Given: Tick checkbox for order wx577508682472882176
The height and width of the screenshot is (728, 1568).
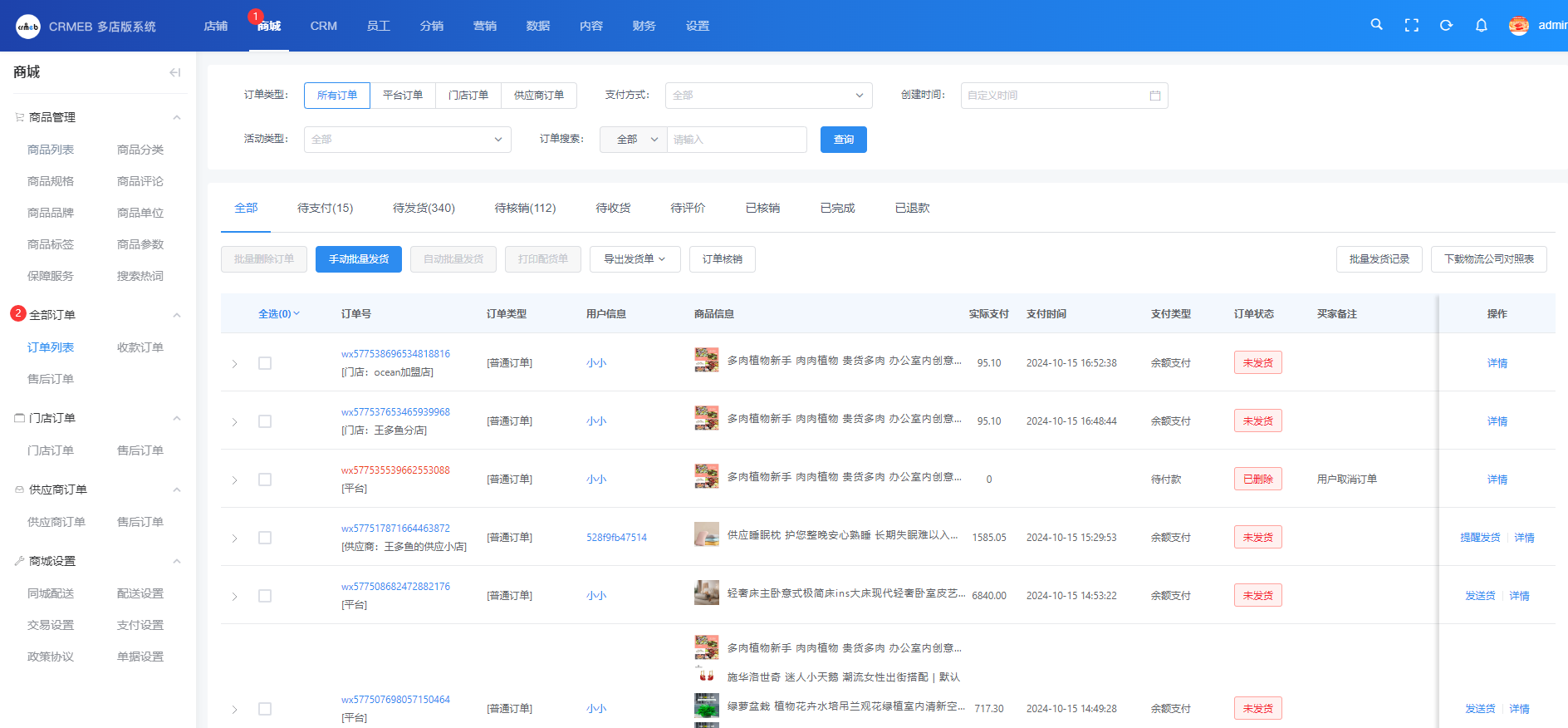Looking at the screenshot, I should 265,596.
